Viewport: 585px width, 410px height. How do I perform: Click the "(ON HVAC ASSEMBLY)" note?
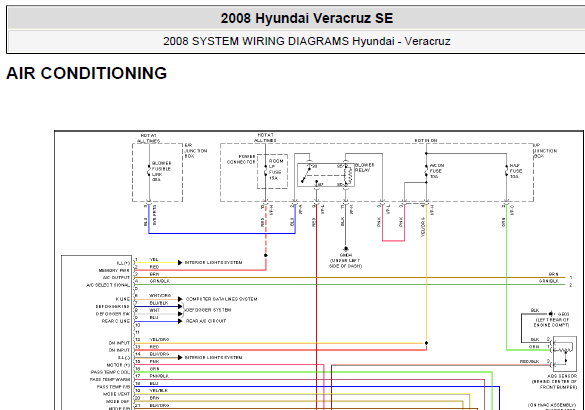tap(552, 405)
